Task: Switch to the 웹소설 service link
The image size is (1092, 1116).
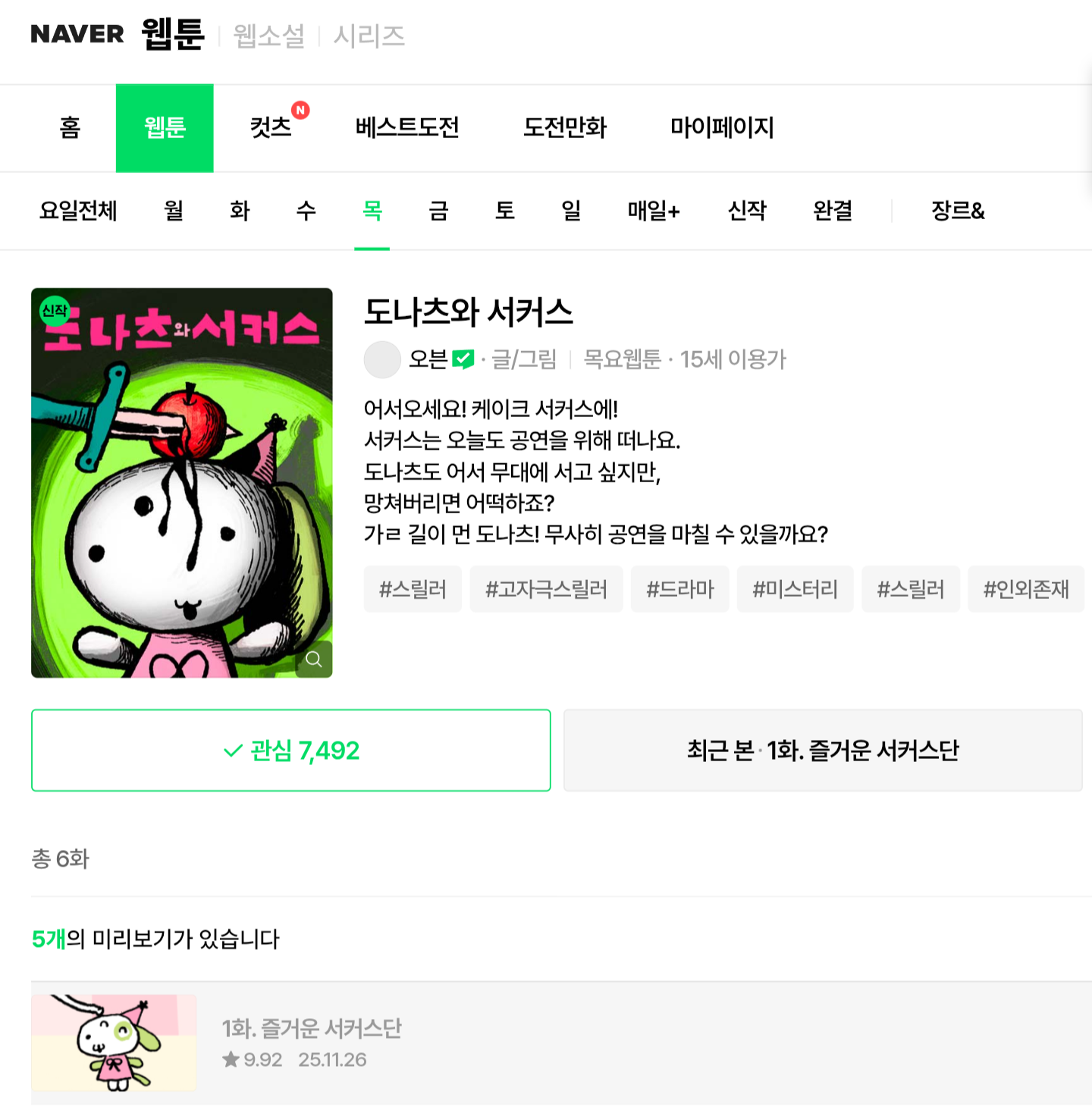Action: (269, 36)
